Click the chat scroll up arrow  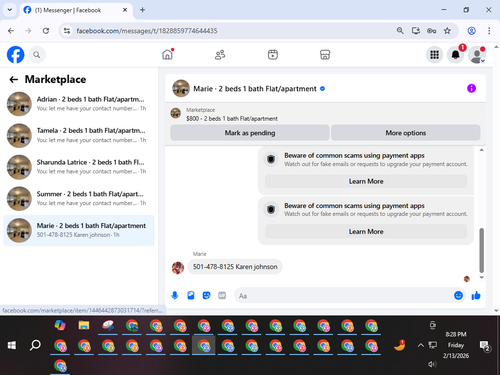pyautogui.click(x=481, y=150)
